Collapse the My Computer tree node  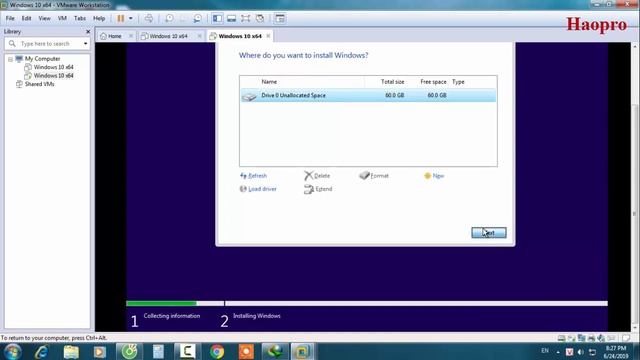coord(10,59)
